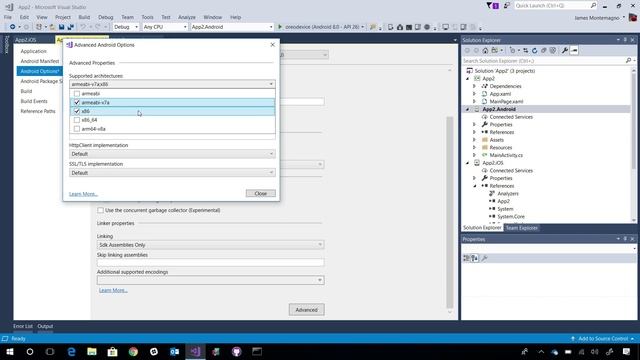Switch to the App2.iOS document tab
The height and width of the screenshot is (360, 640).
[26, 40]
